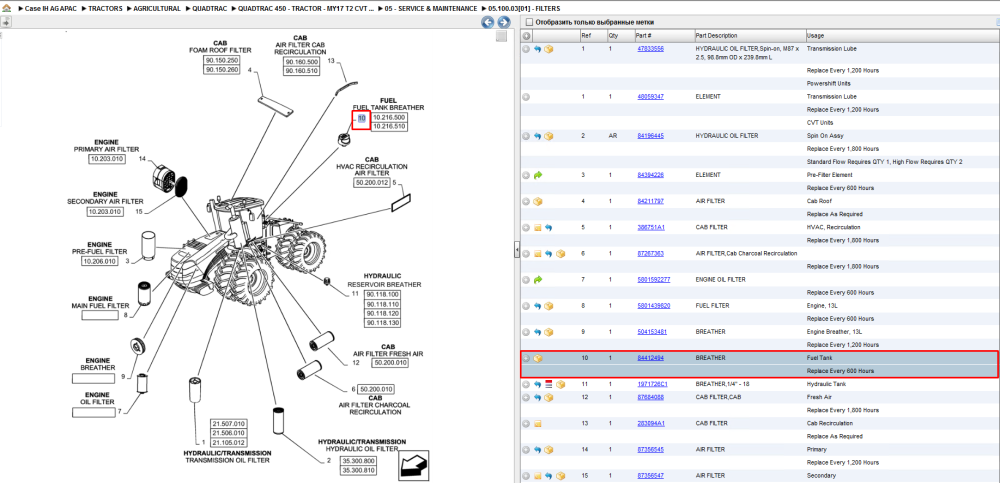Click red list icon for part 1971726C1
This screenshot has height=483, width=1000.
548,384
